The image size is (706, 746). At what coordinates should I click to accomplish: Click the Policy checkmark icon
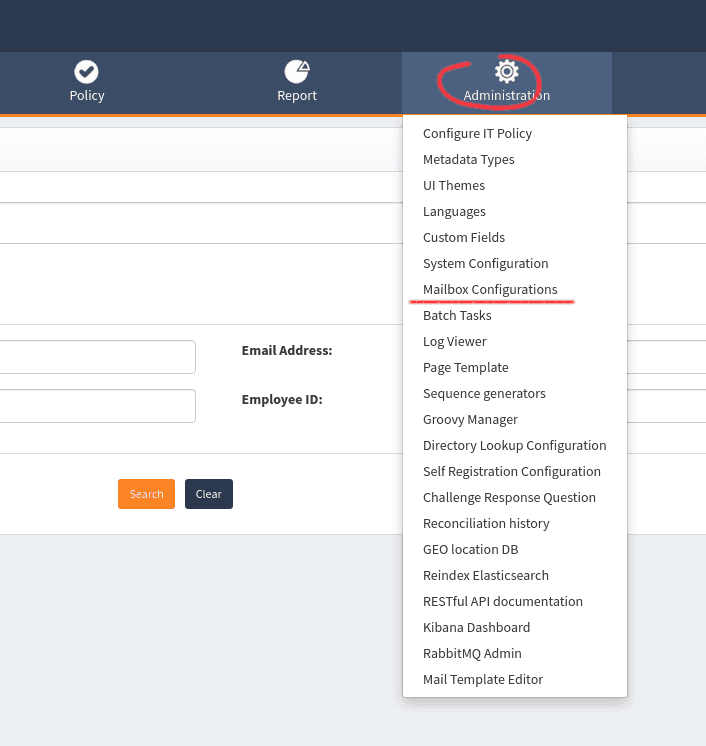pyautogui.click(x=87, y=71)
